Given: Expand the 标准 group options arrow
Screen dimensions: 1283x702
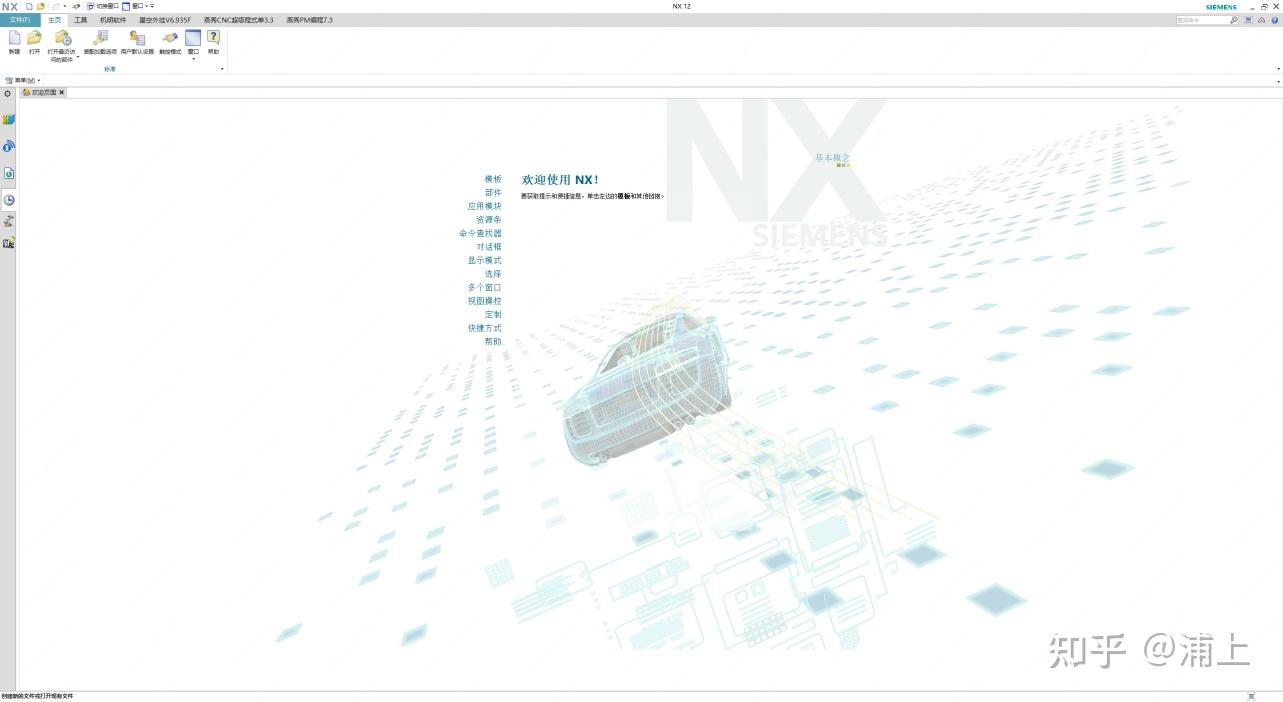Looking at the screenshot, I should pos(222,69).
